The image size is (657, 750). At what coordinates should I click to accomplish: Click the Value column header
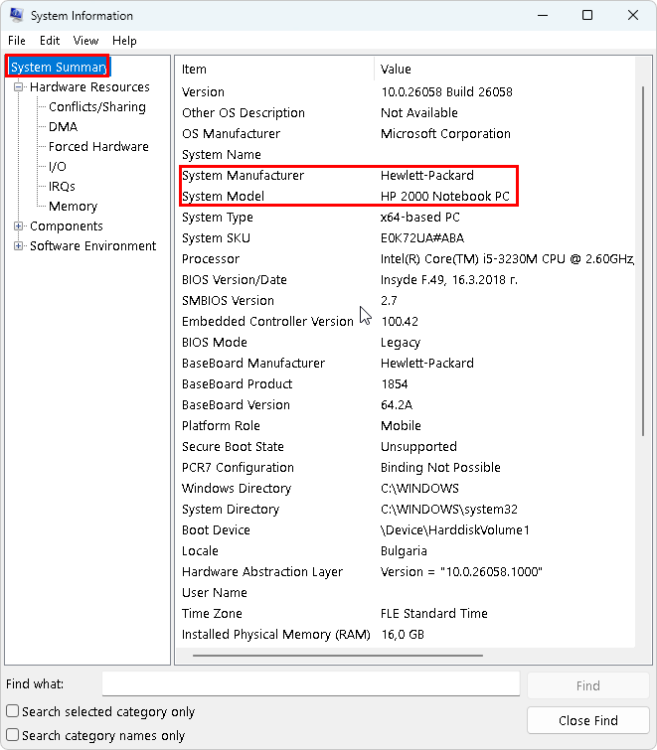pyautogui.click(x=504, y=69)
